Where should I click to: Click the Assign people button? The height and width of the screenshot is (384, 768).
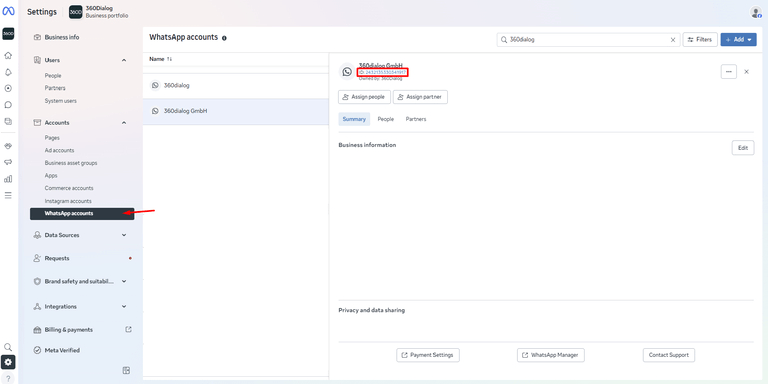(x=364, y=97)
